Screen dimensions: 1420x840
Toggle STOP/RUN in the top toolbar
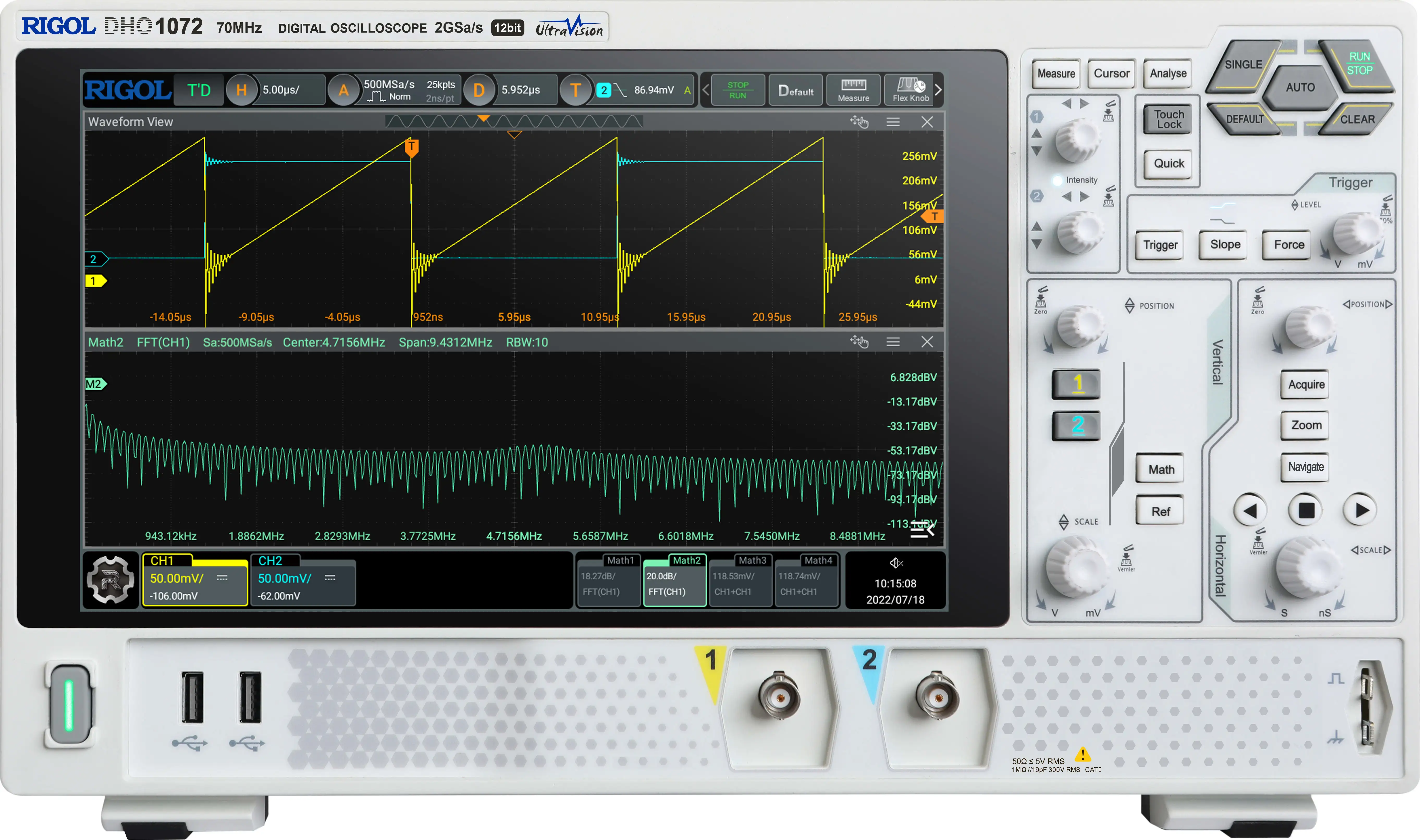tap(739, 89)
